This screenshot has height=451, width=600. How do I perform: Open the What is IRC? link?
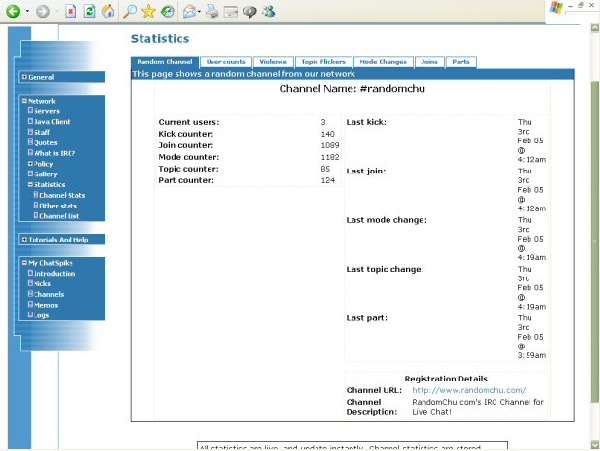click(x=54, y=153)
